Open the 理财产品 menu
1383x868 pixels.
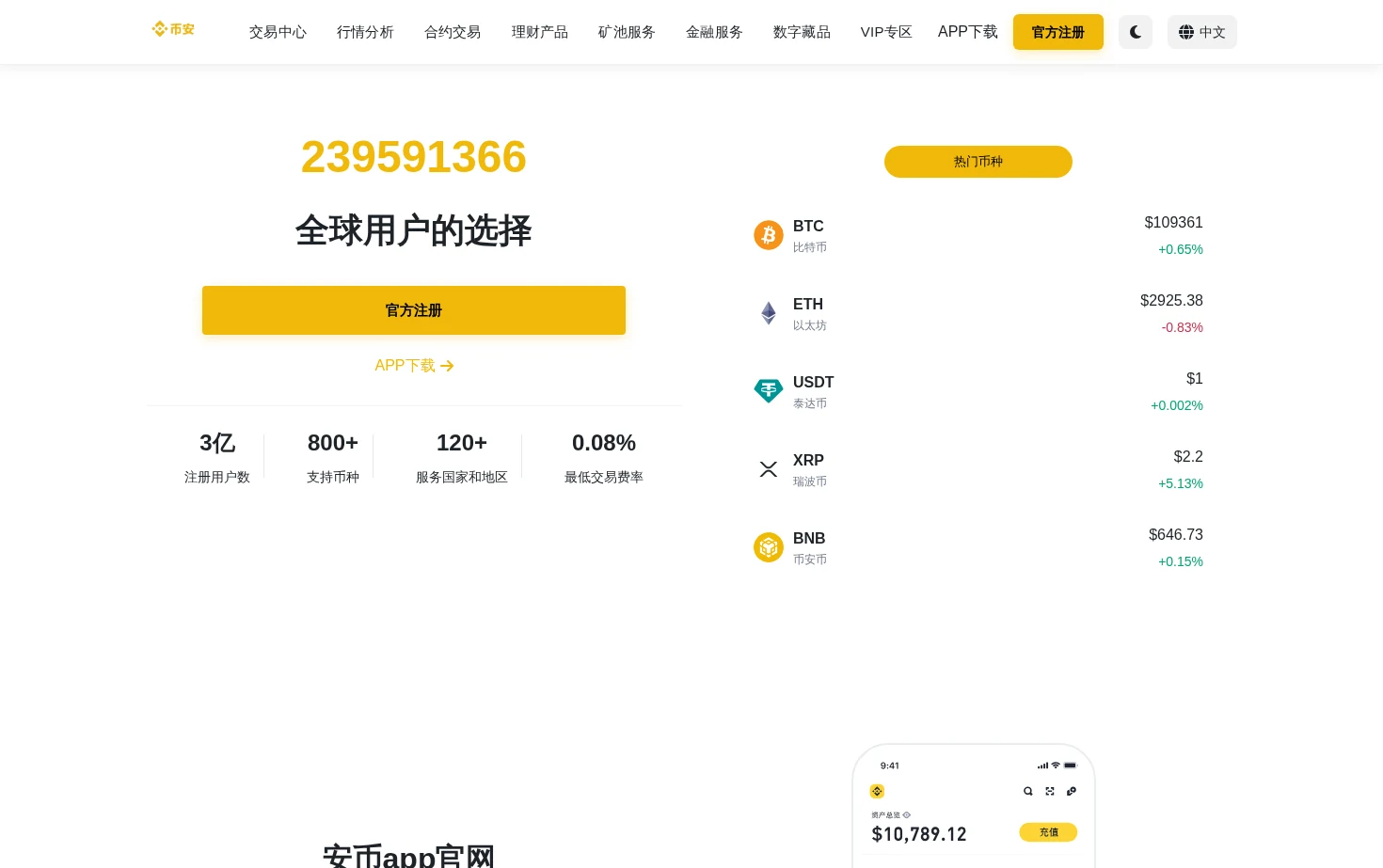point(540,32)
